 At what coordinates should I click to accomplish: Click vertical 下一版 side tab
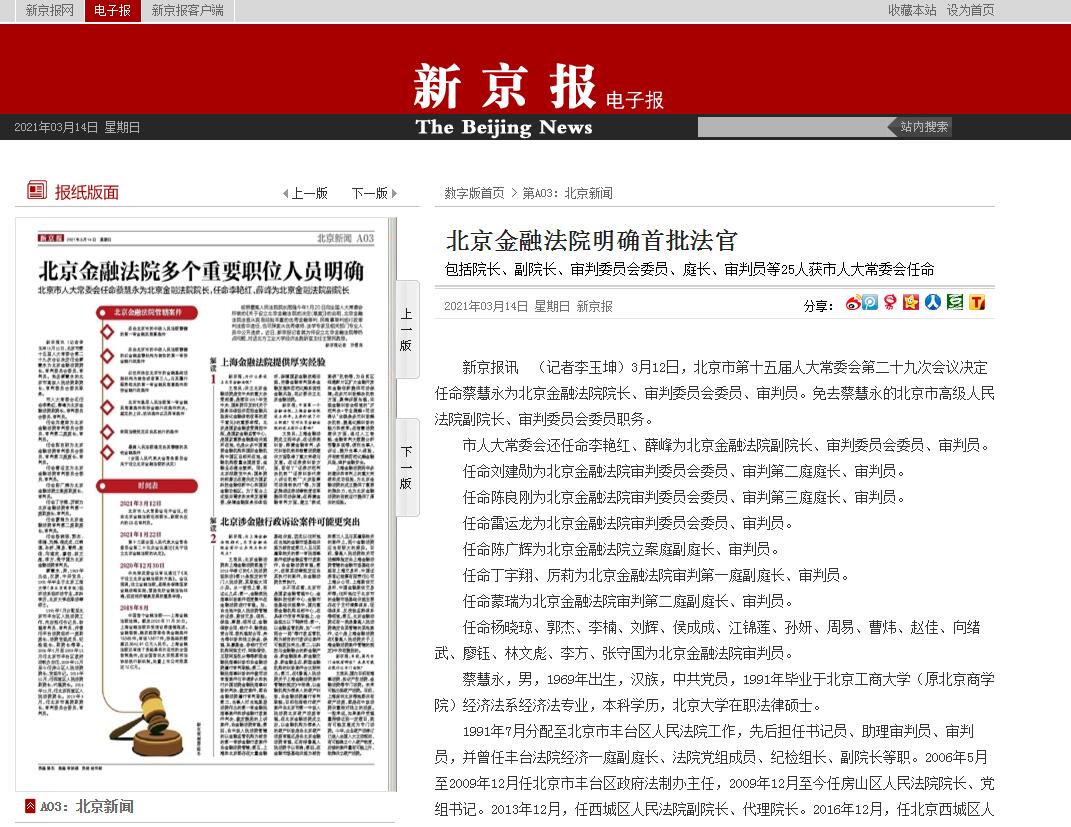click(406, 467)
